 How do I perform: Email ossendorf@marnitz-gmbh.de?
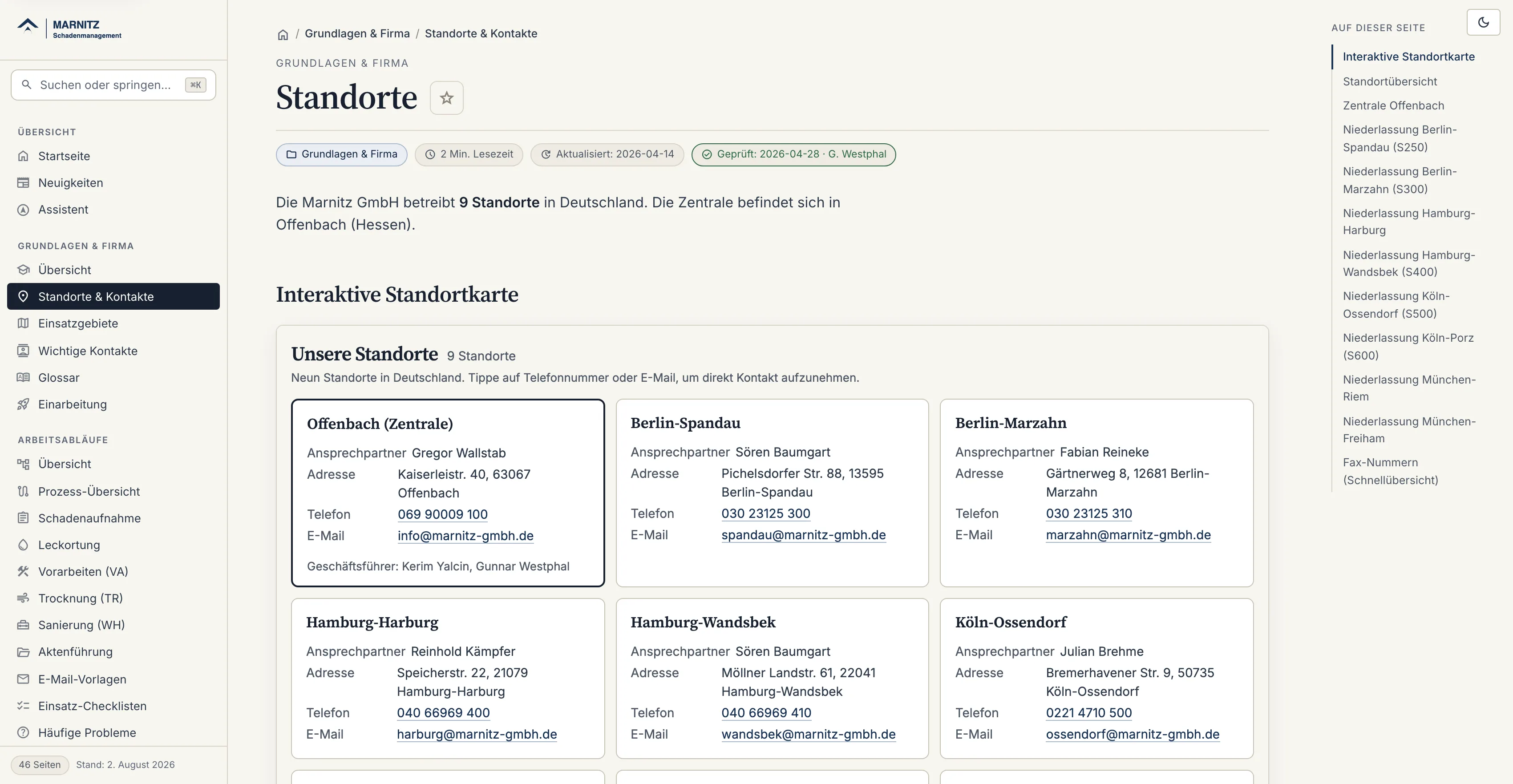coord(1133,734)
